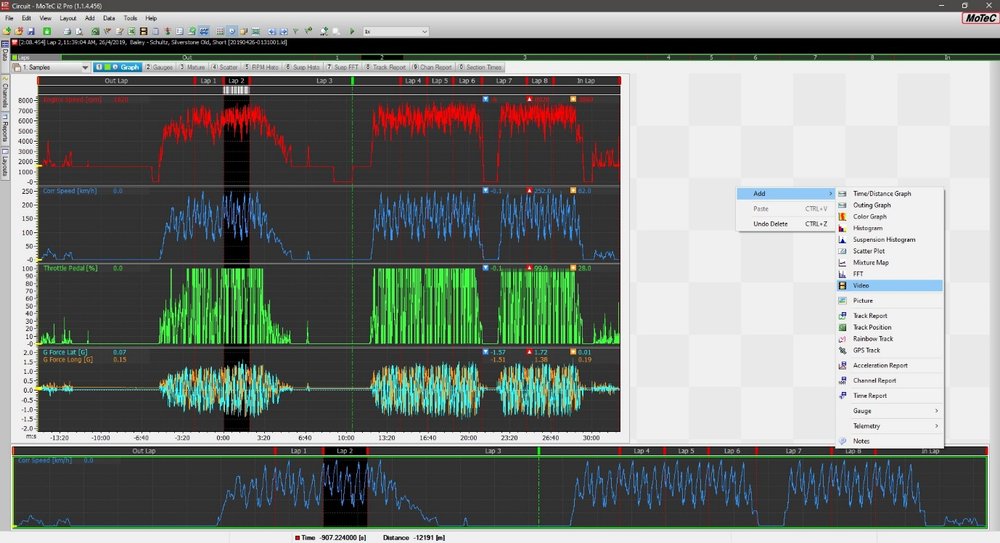1000x543 pixels.
Task: Click the open-folder icon with green plus
Action: coord(6,31)
